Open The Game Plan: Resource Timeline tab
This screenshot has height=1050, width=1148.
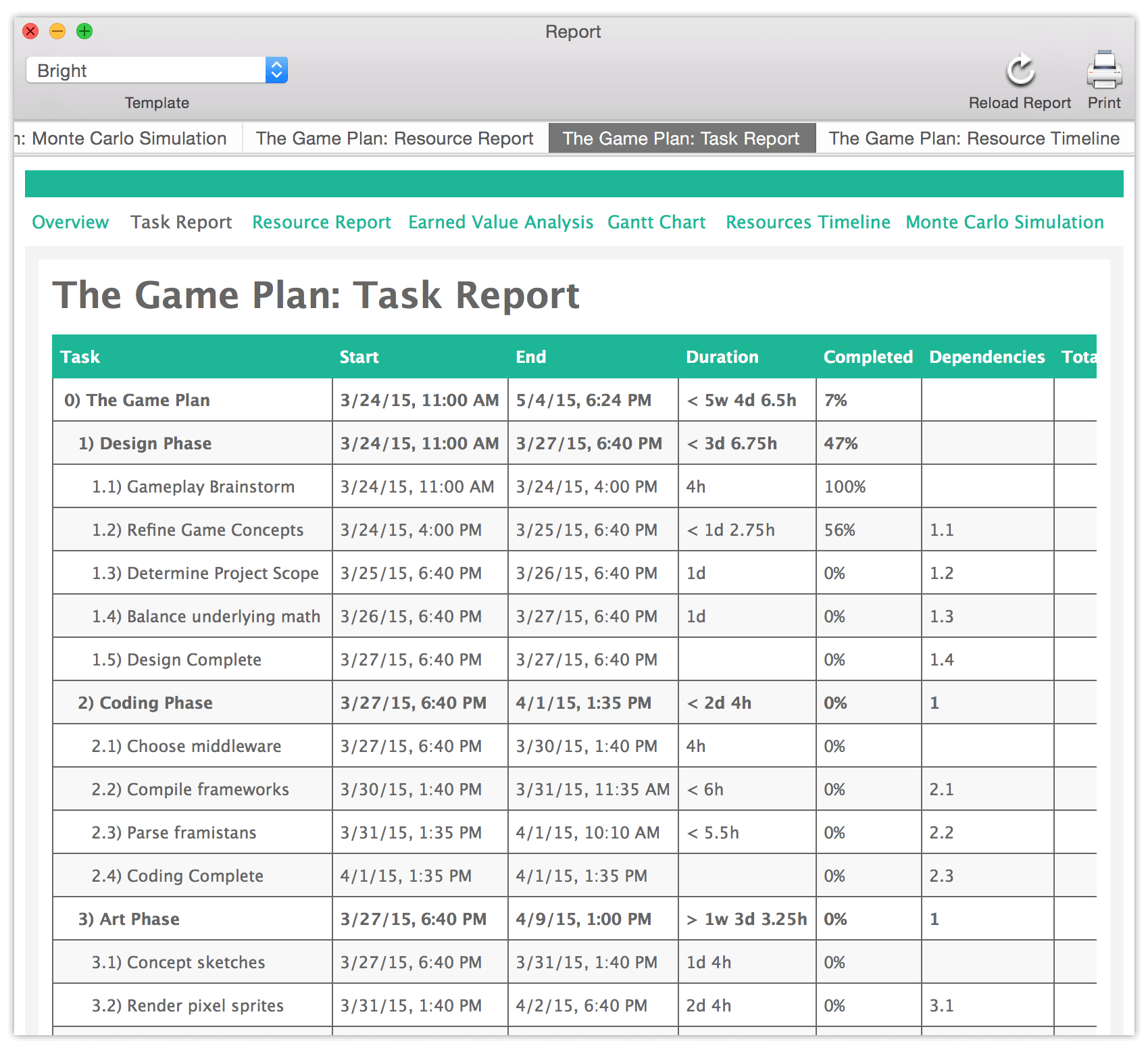pyautogui.click(x=974, y=139)
